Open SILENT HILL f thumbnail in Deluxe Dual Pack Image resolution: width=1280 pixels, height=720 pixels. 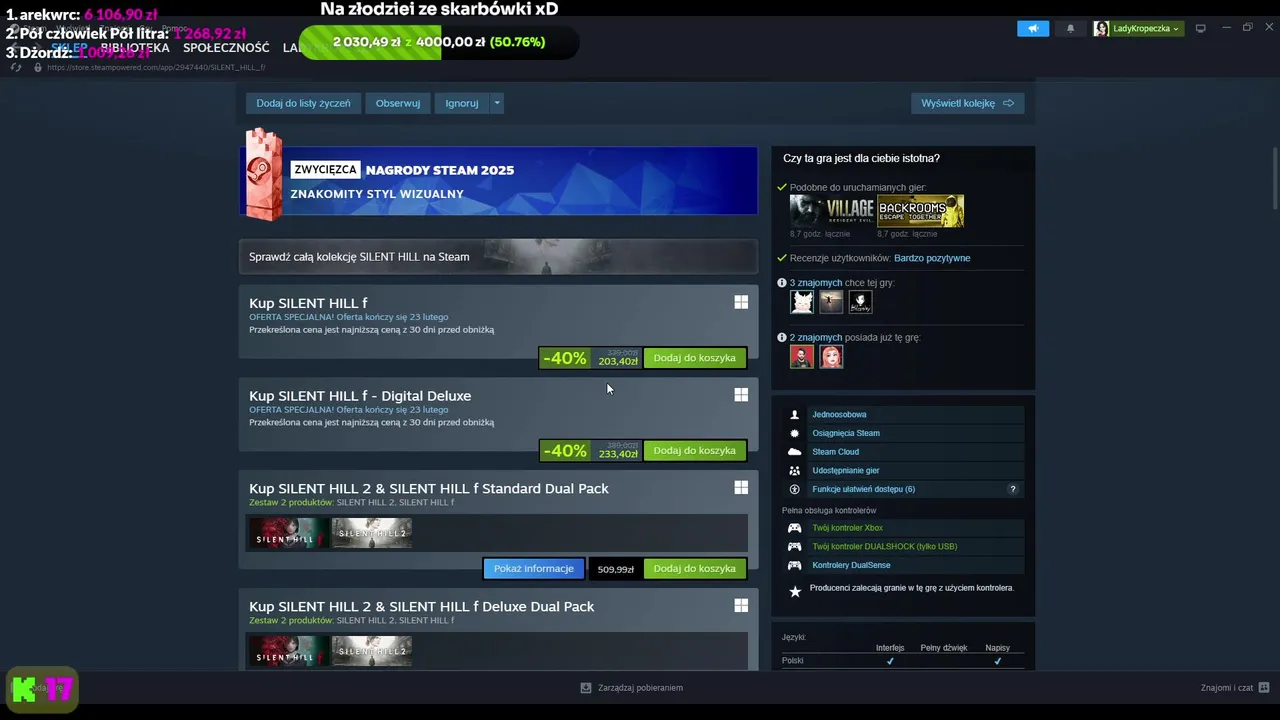pyautogui.click(x=288, y=651)
